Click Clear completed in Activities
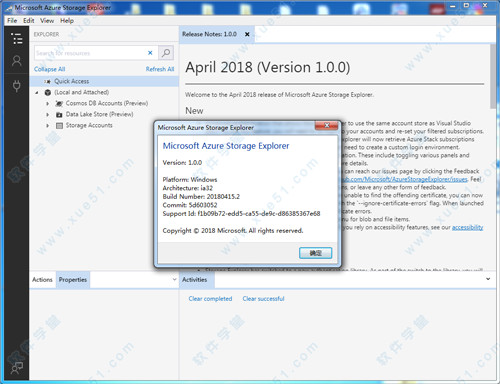This screenshot has height=384, width=500. click(x=210, y=299)
